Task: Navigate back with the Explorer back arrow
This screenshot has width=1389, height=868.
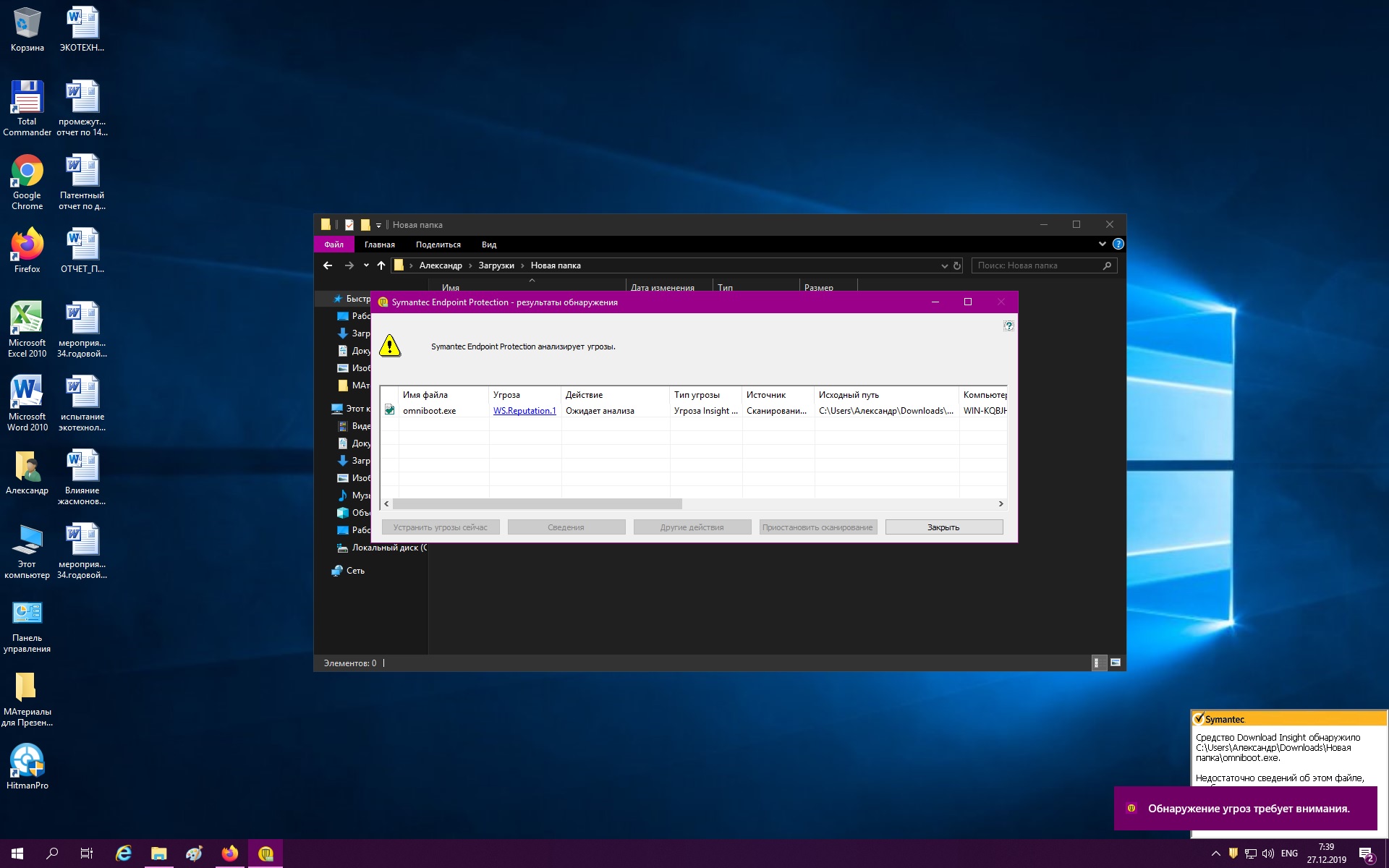Action: 328,265
